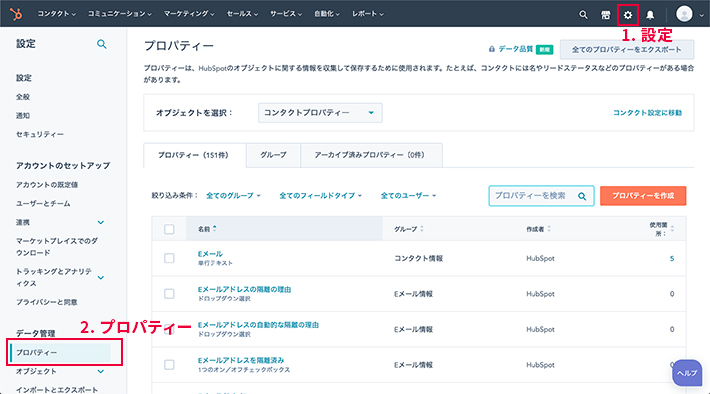This screenshot has height=394, width=710.
Task: Sort by 作成者 column arrows
Action: coord(549,229)
